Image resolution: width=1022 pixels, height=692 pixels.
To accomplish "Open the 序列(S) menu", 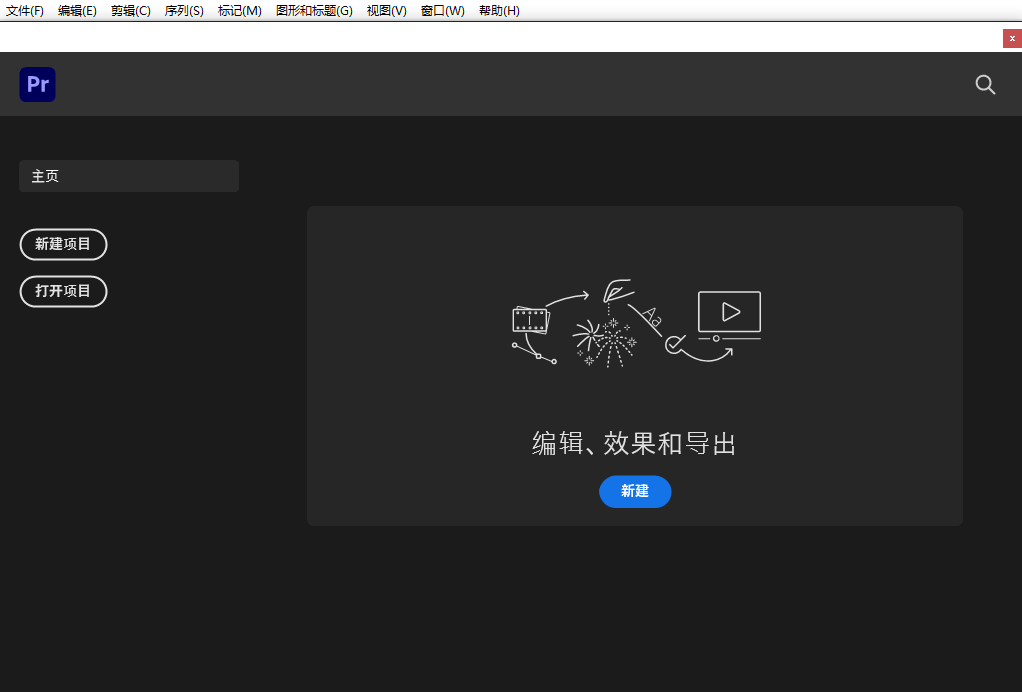I will 184,11.
